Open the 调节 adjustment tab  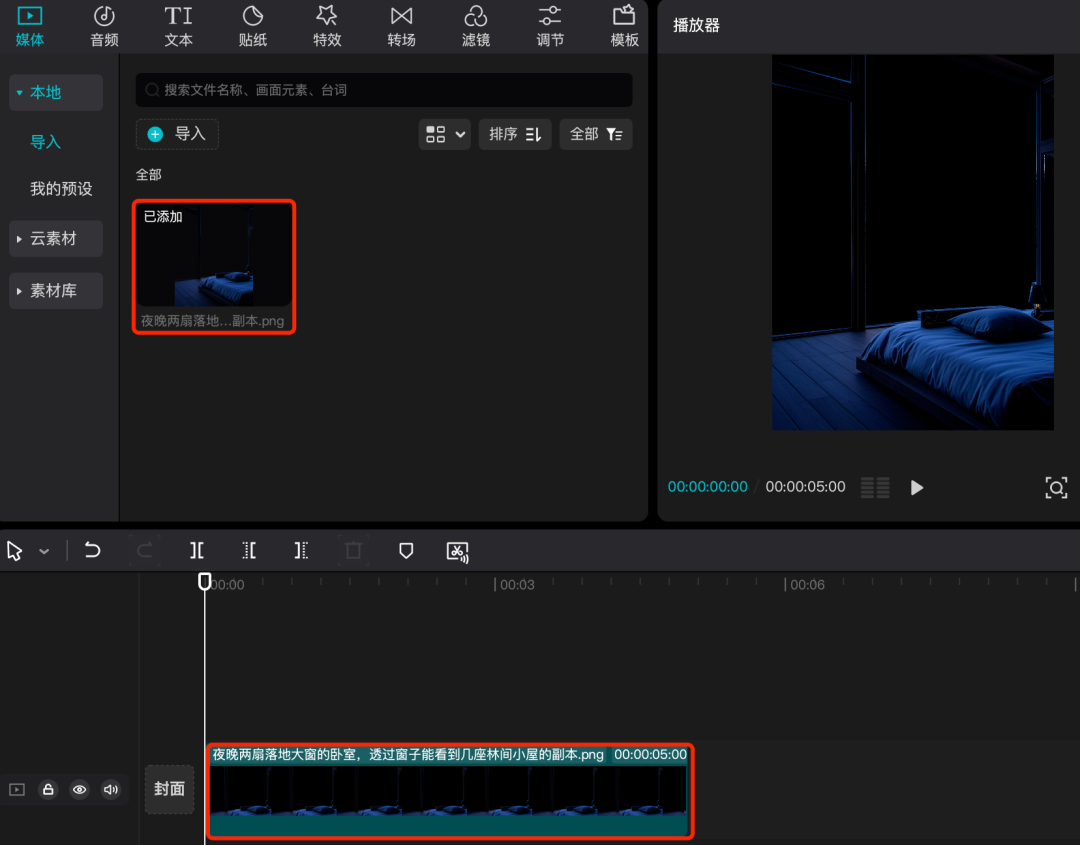click(550, 26)
